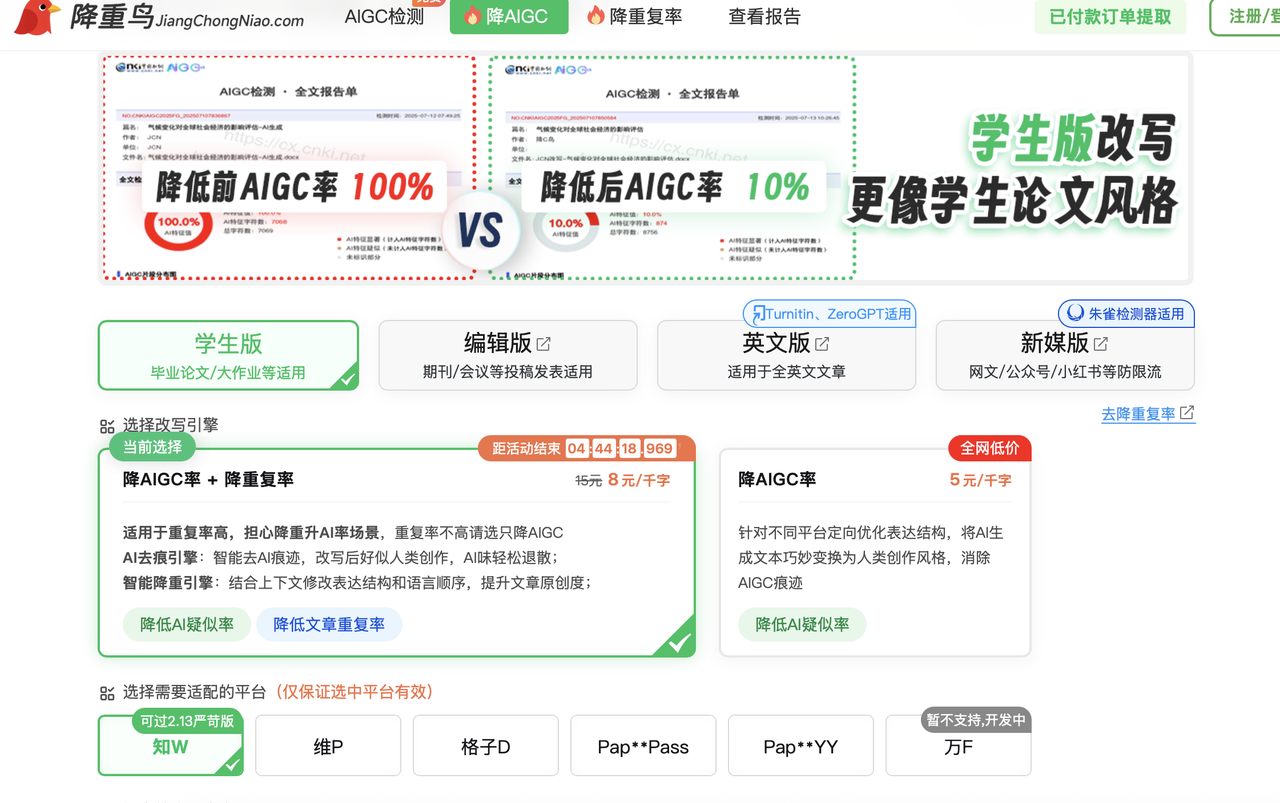
Task: Click the flame icon on 降AIGC nav item
Action: point(470,17)
